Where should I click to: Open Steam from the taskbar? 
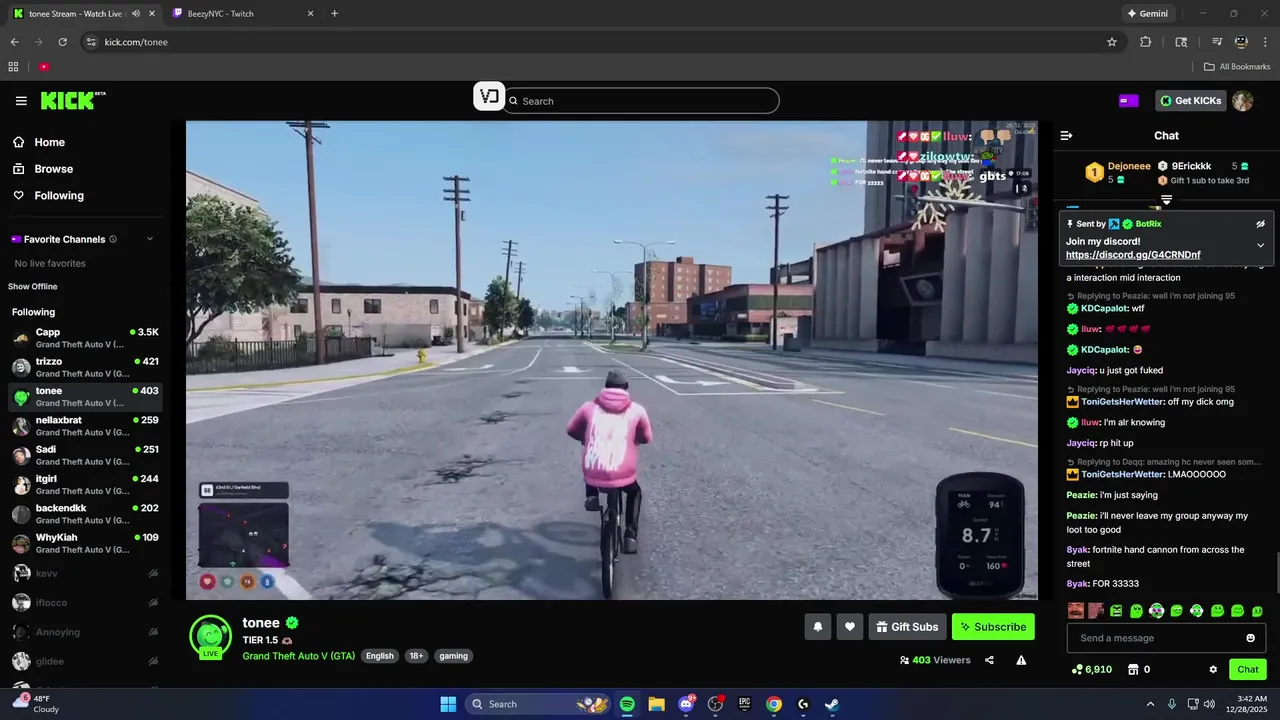pyautogui.click(x=832, y=704)
